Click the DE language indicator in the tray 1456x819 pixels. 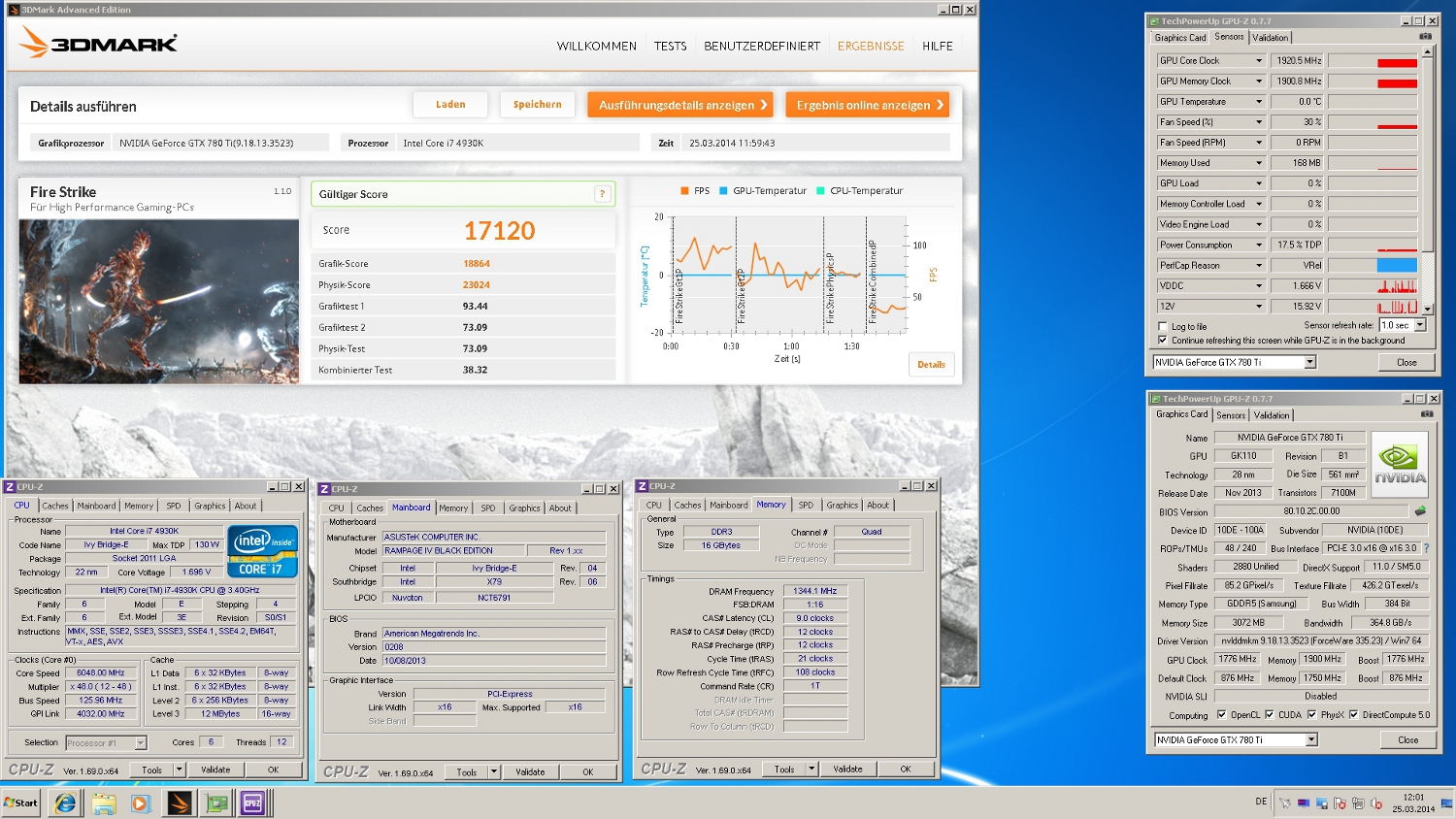1261,802
